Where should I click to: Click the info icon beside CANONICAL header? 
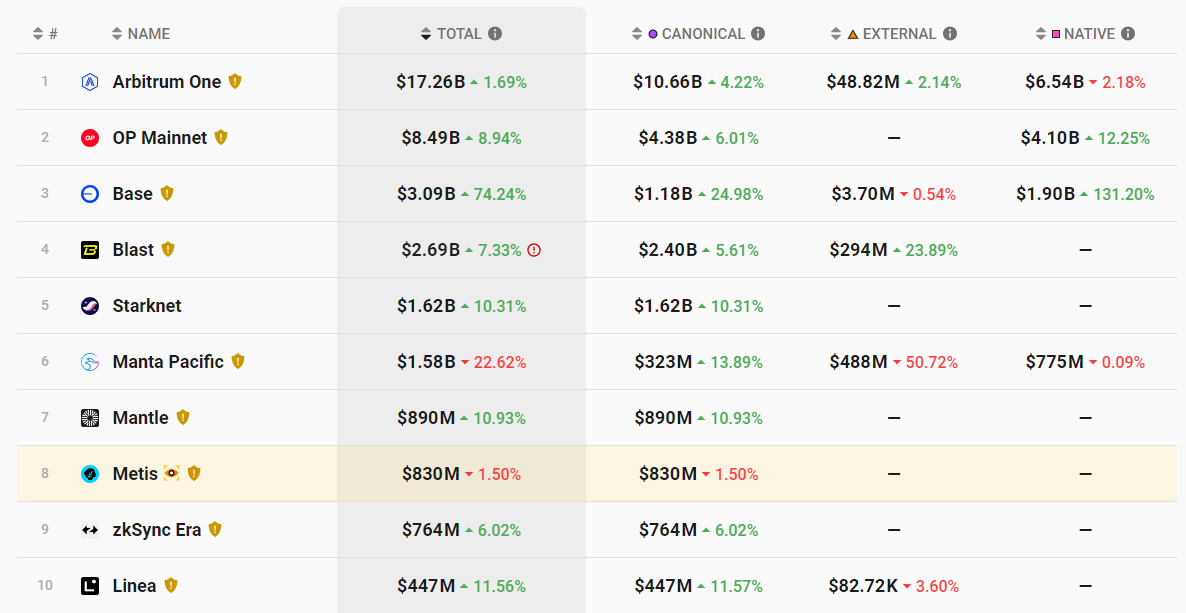(758, 33)
